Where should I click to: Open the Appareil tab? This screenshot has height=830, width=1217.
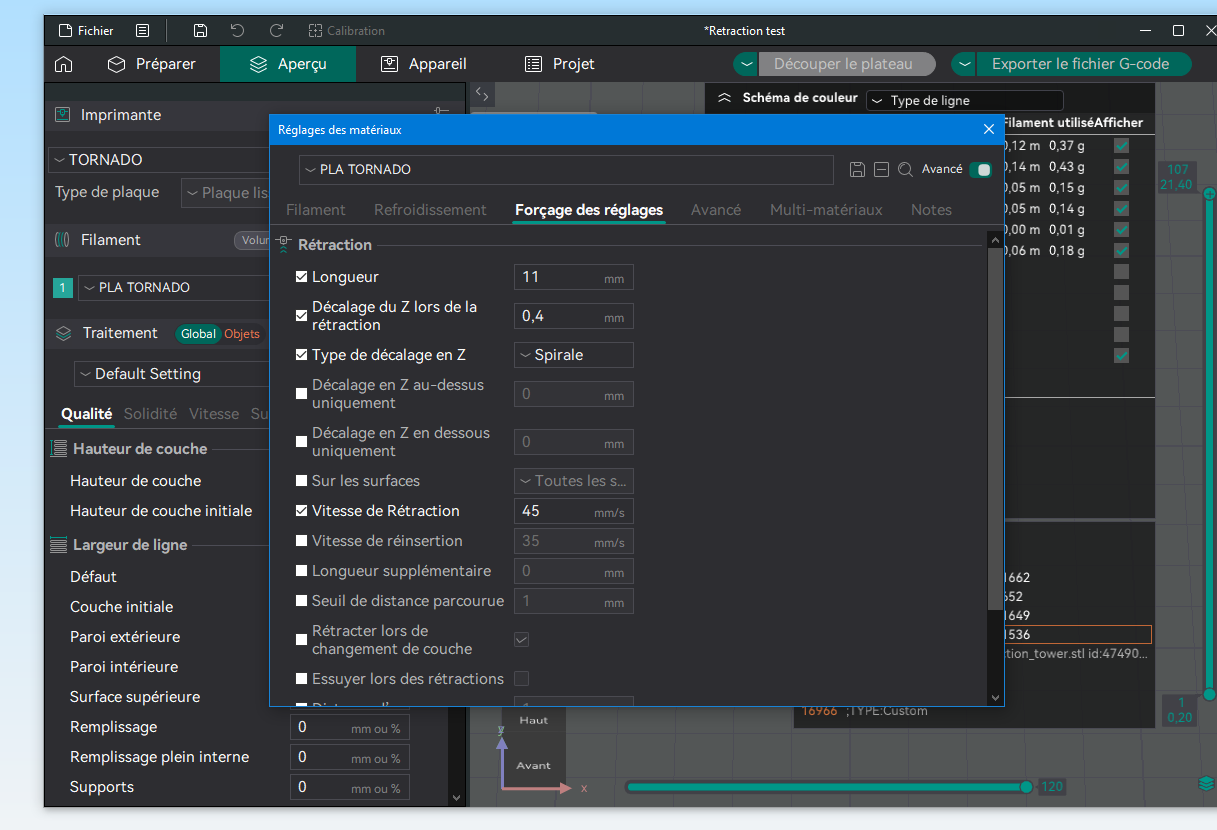point(424,64)
